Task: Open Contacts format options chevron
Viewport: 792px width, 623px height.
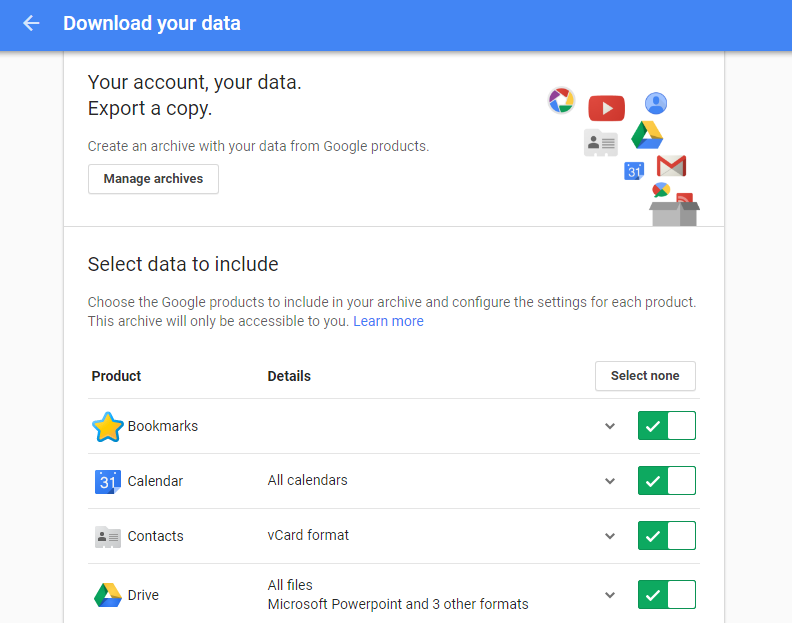Action: coord(610,536)
